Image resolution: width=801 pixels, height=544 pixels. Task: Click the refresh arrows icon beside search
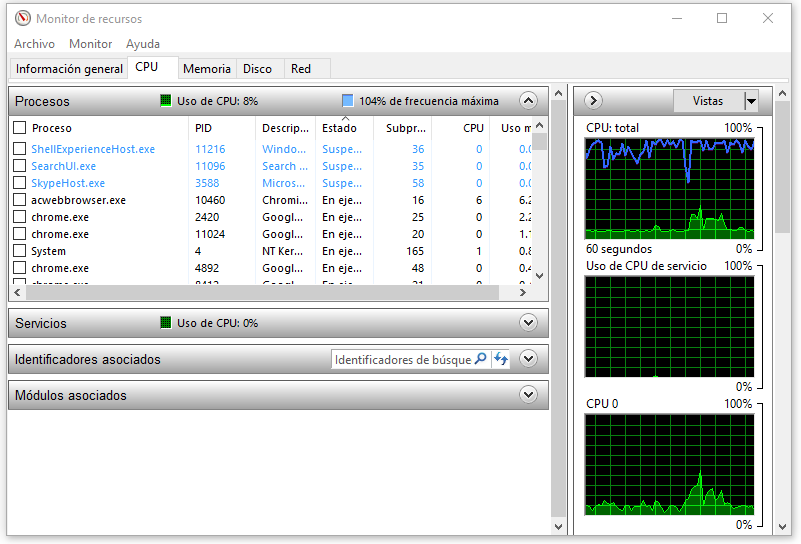click(x=501, y=359)
